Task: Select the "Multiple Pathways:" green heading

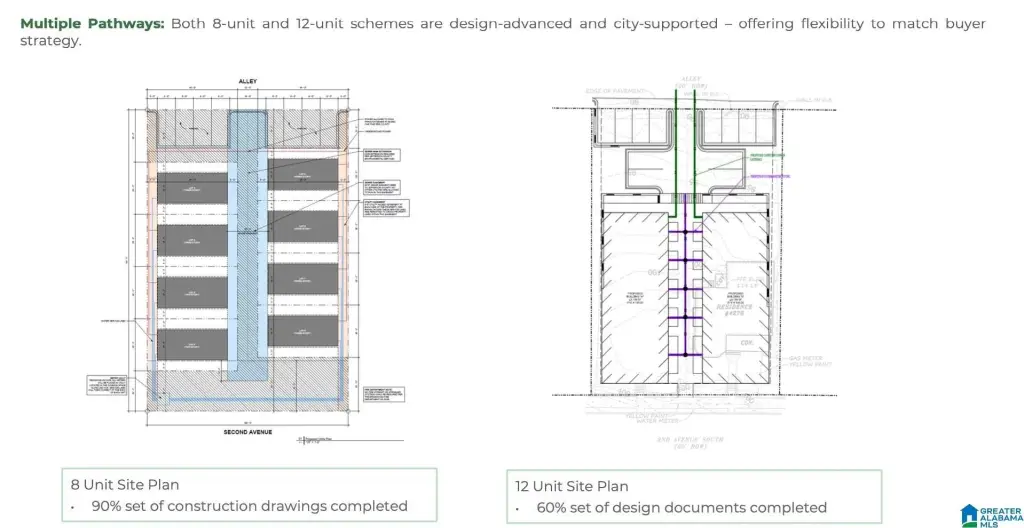Action: (x=92, y=23)
